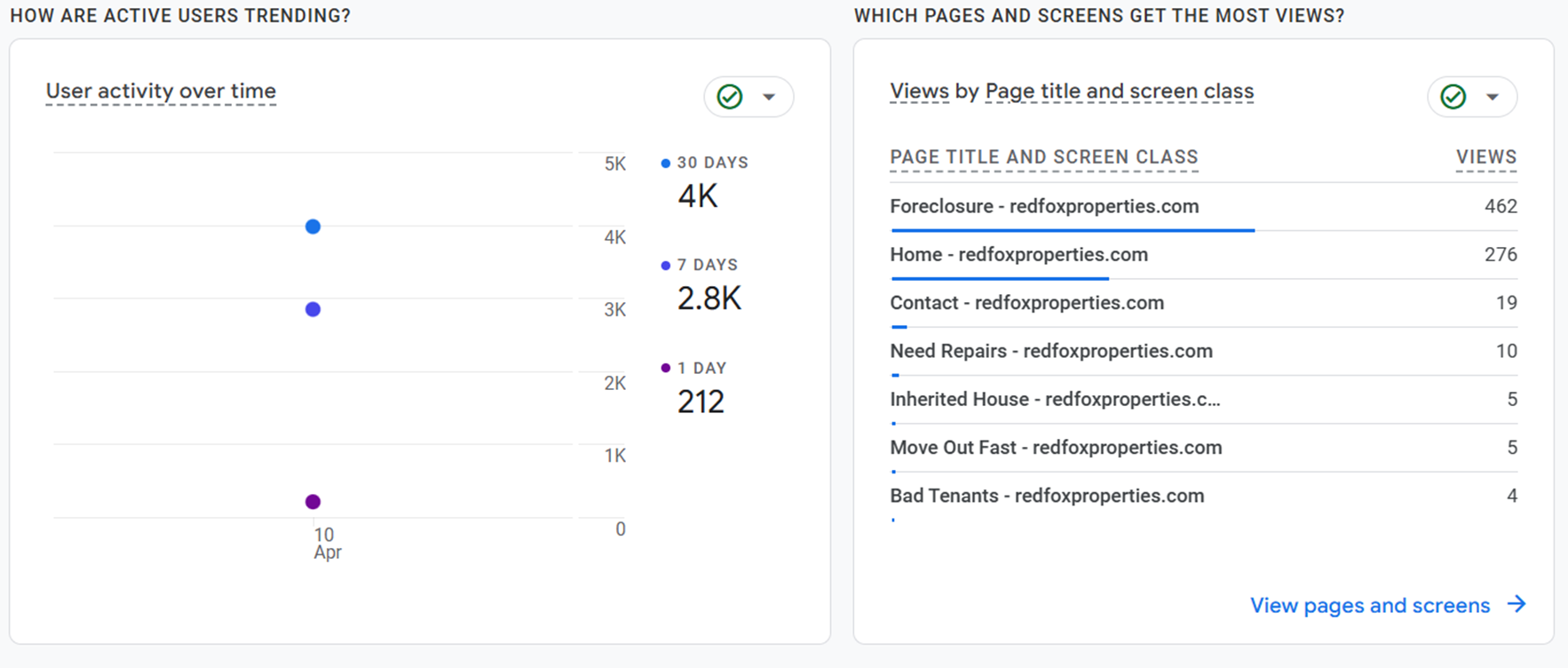Click the 7-day indigo data point on chart
The image size is (1568, 668).
pyautogui.click(x=313, y=309)
